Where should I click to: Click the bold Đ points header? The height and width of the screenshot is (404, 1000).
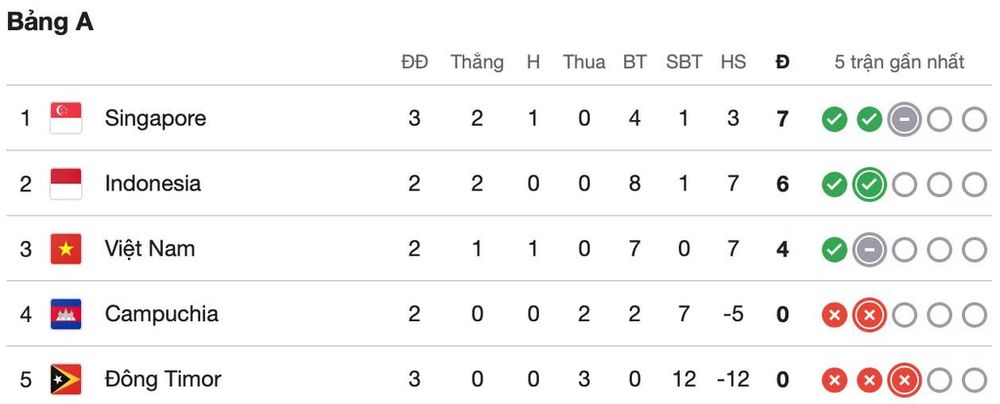pyautogui.click(x=783, y=62)
